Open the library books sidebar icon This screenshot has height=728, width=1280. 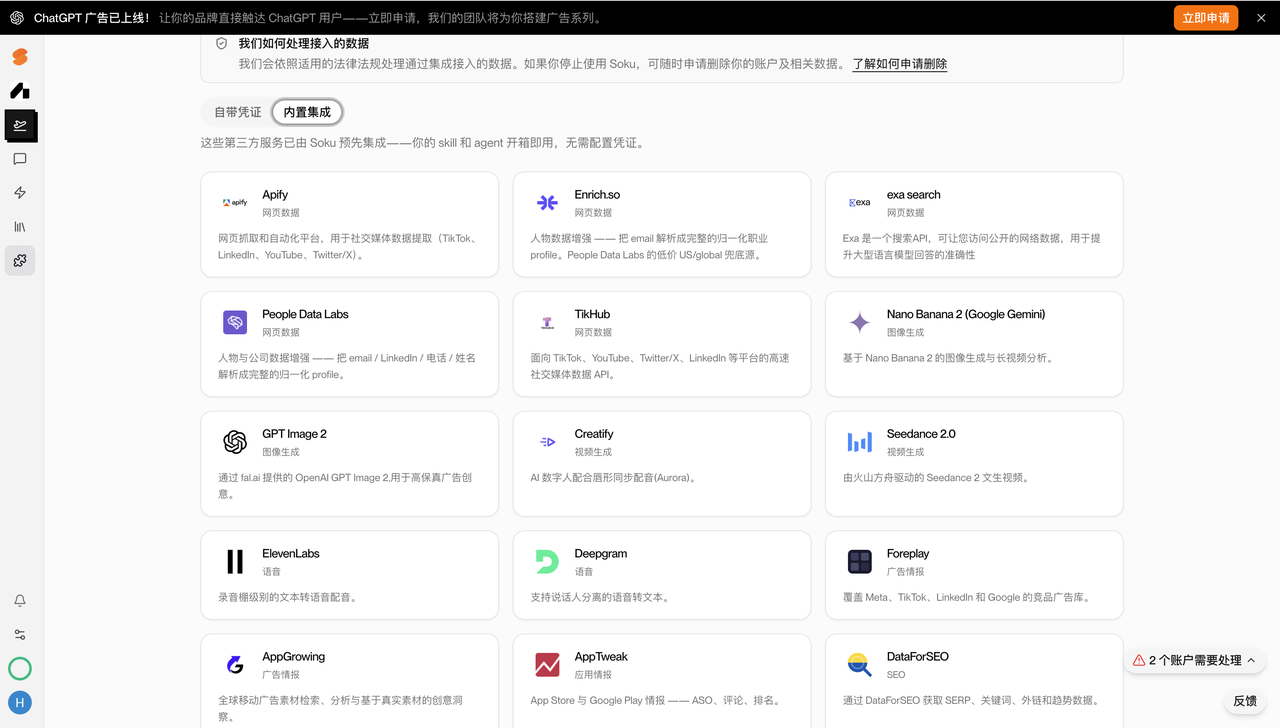click(x=20, y=227)
